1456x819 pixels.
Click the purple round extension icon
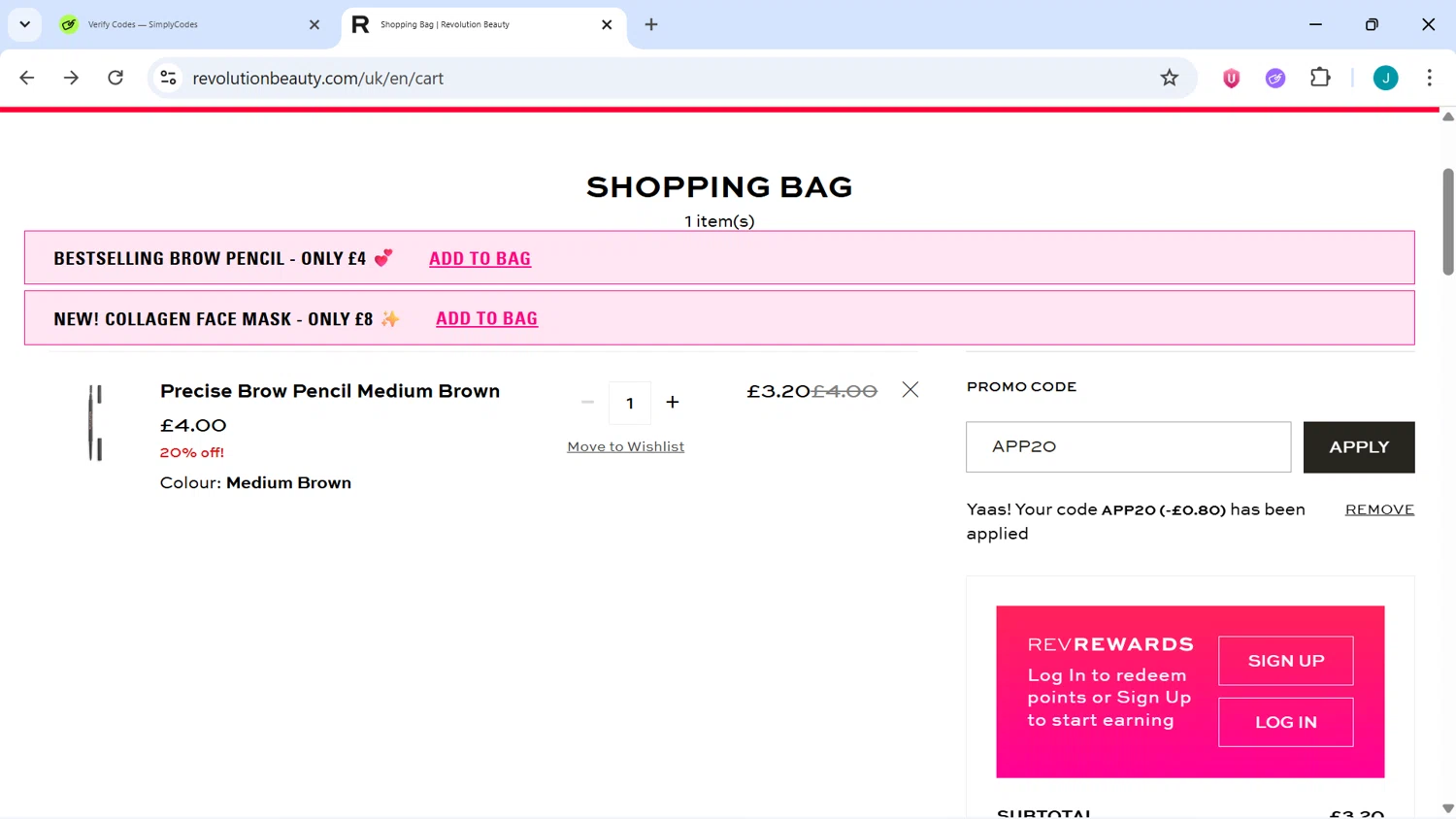pyautogui.click(x=1275, y=79)
